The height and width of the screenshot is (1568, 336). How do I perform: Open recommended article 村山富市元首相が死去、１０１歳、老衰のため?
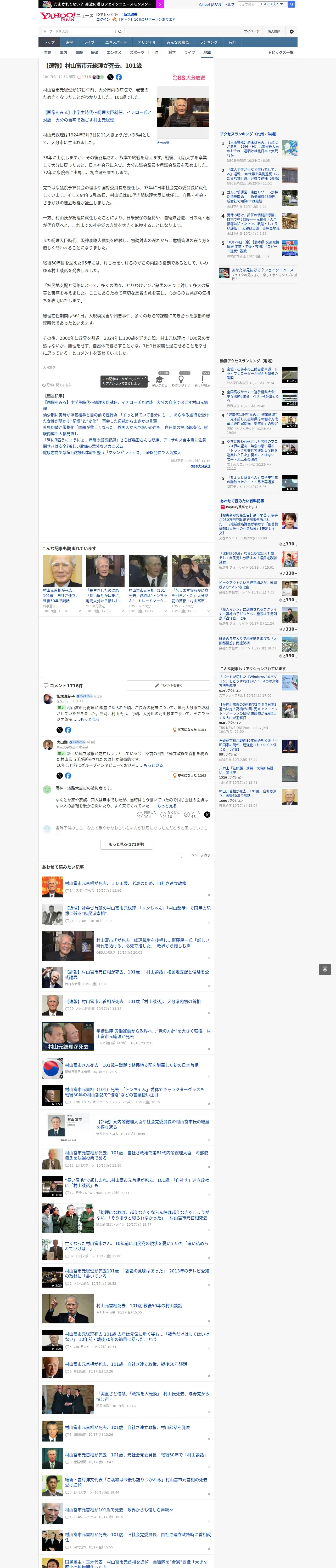point(126,883)
